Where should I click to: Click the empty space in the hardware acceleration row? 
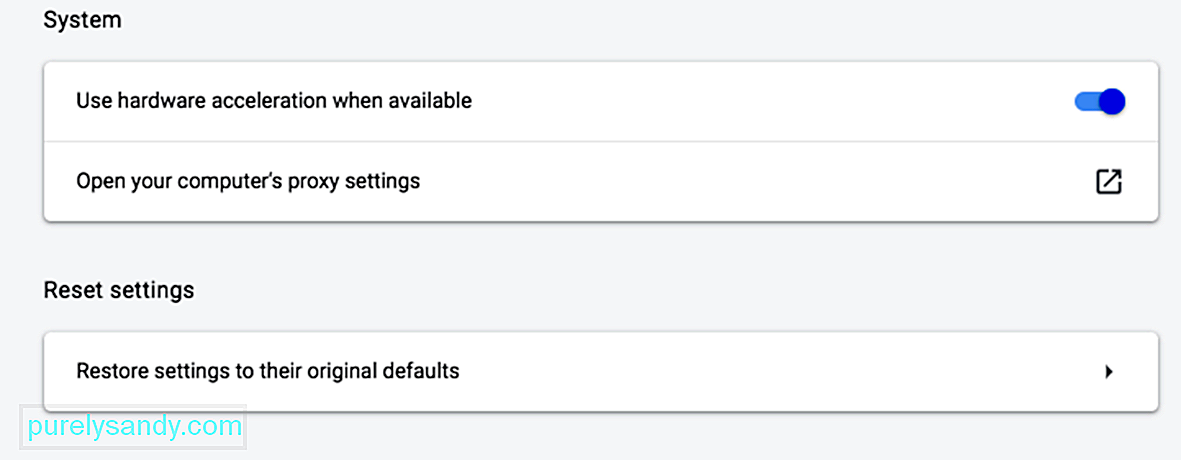tap(768, 101)
